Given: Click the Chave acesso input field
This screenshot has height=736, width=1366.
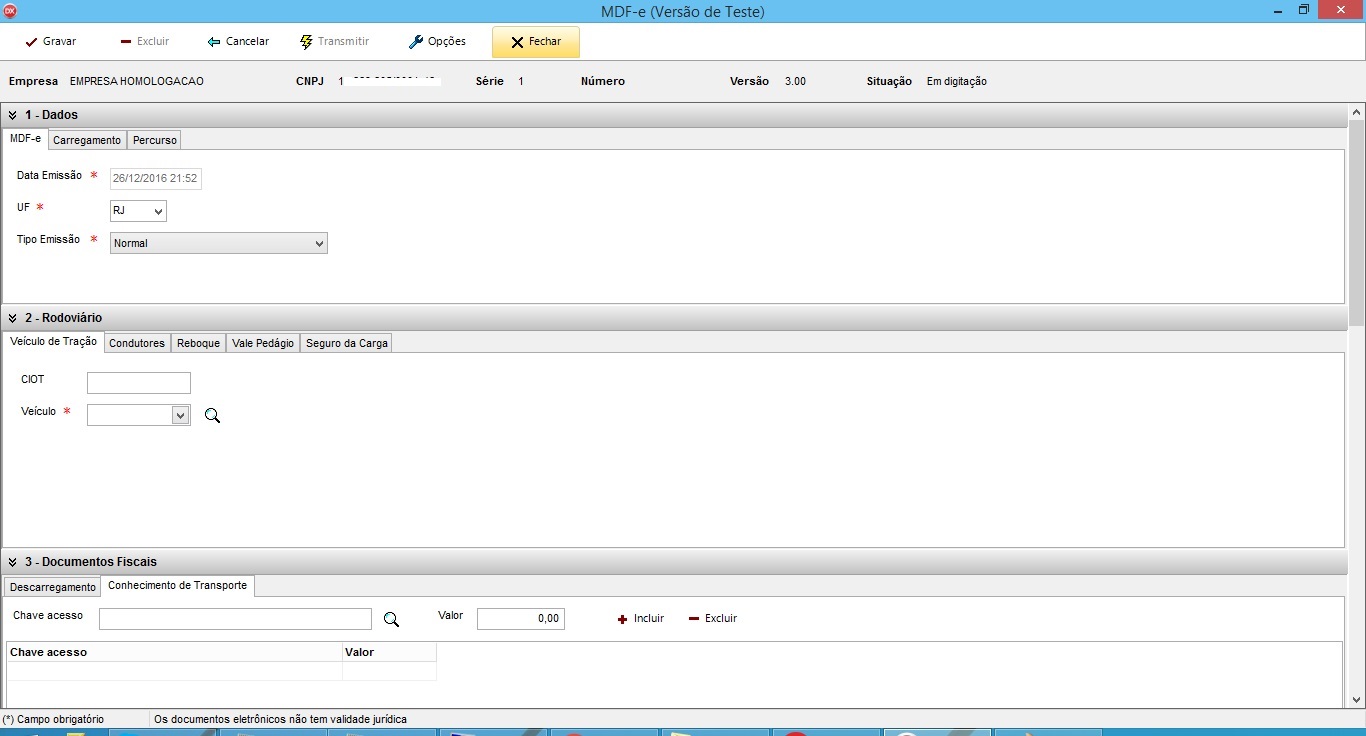Looking at the screenshot, I should (235, 619).
